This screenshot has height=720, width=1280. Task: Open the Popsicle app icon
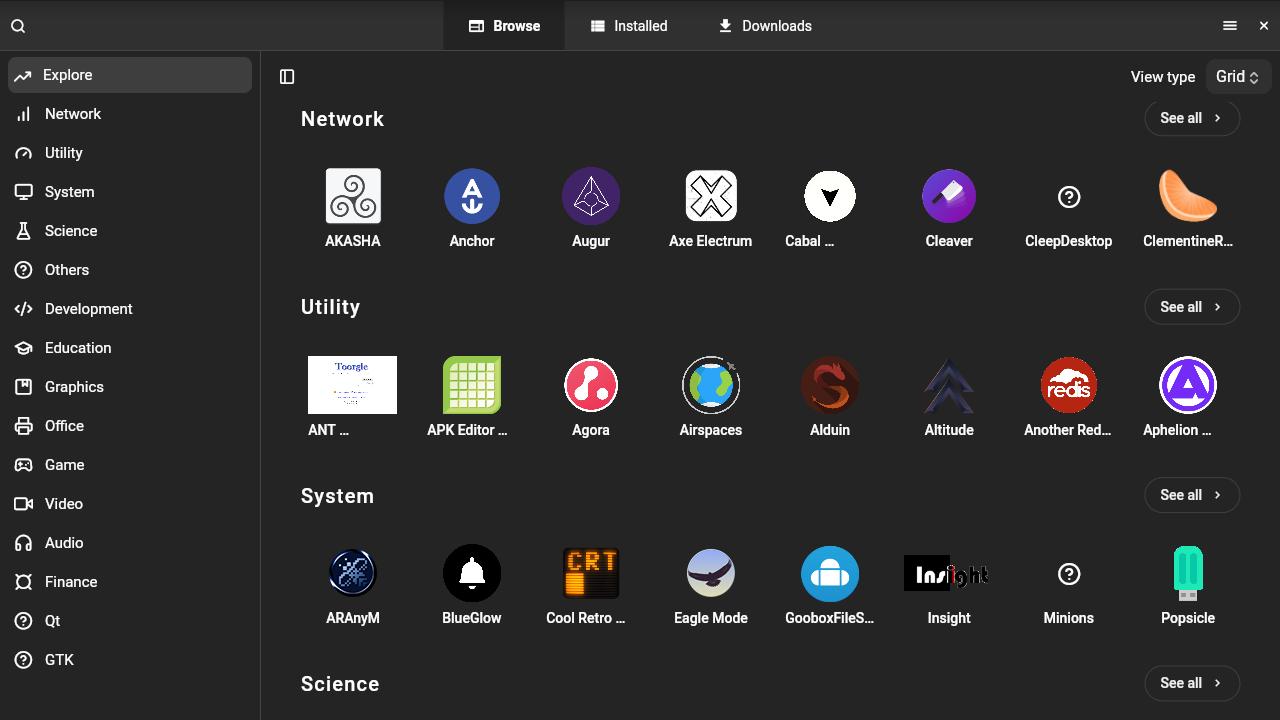tap(1188, 573)
